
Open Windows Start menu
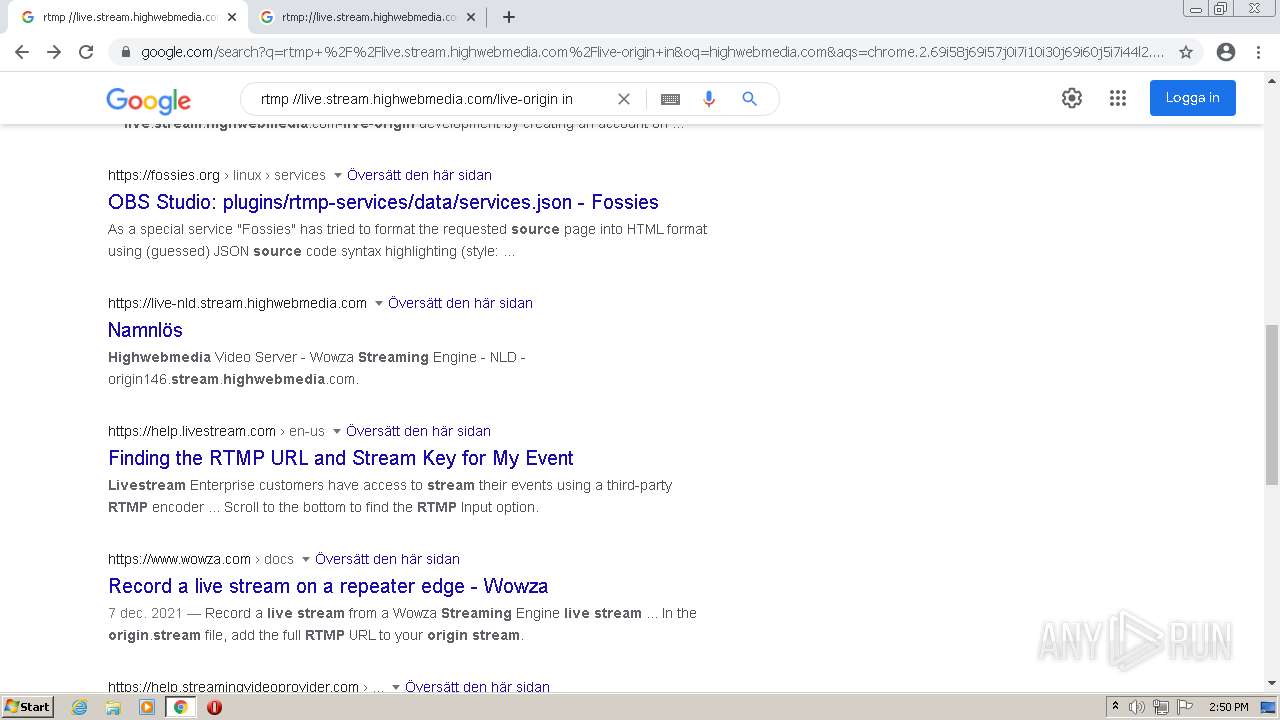28,707
